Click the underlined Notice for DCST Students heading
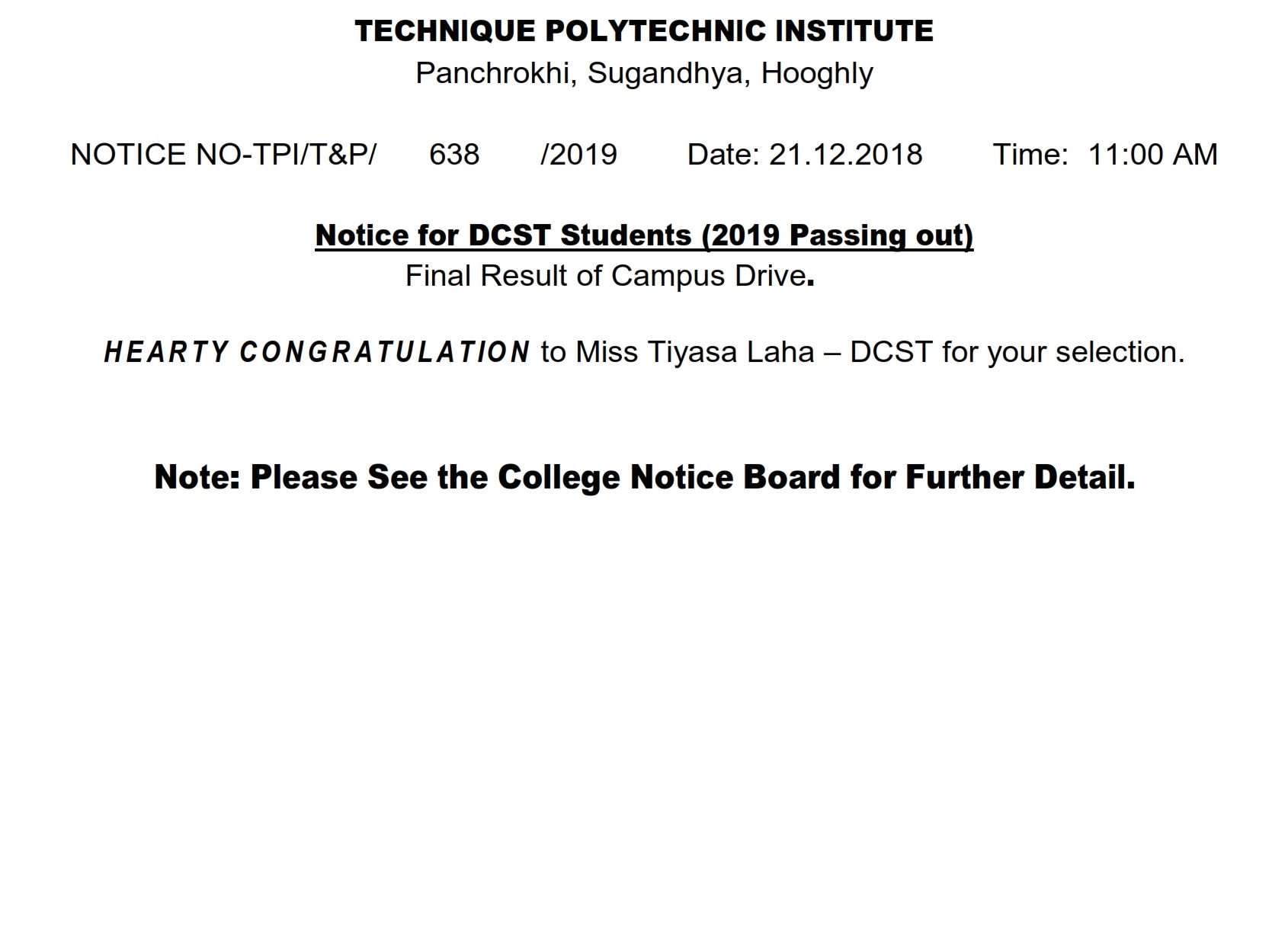Screen dimensions: 1288x932 coord(644,235)
